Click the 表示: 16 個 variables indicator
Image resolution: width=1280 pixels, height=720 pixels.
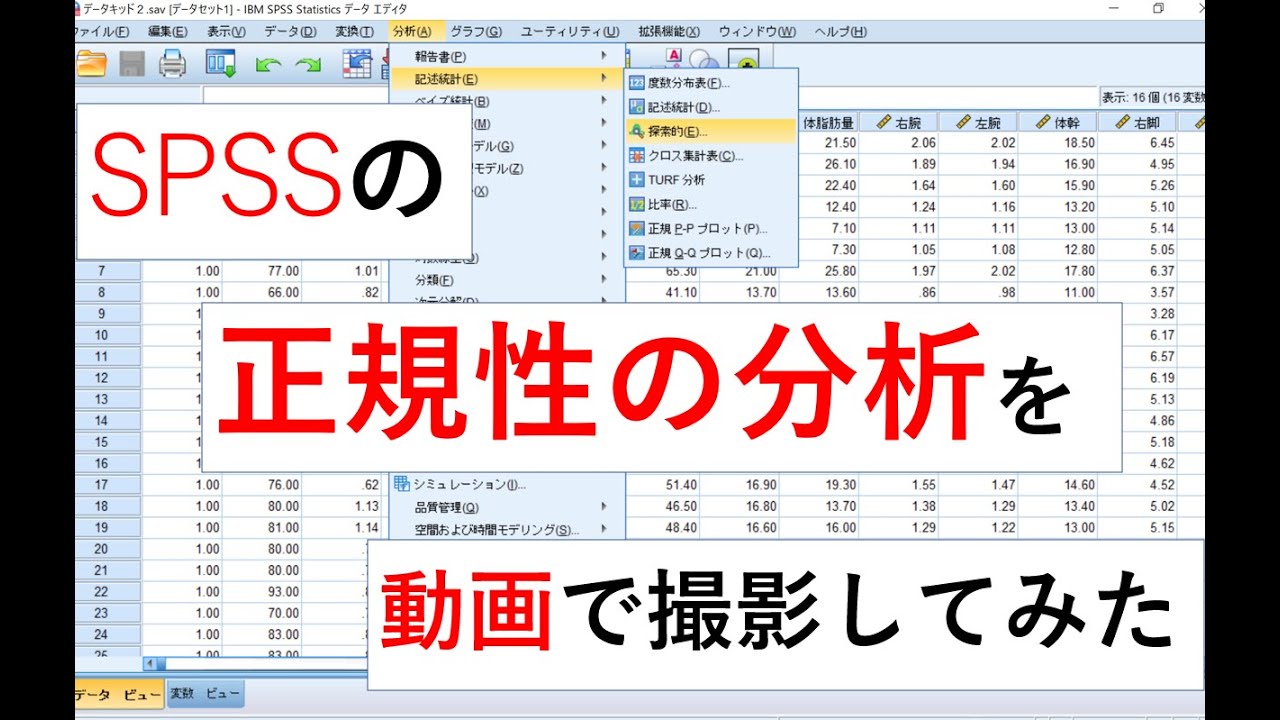(1152, 98)
